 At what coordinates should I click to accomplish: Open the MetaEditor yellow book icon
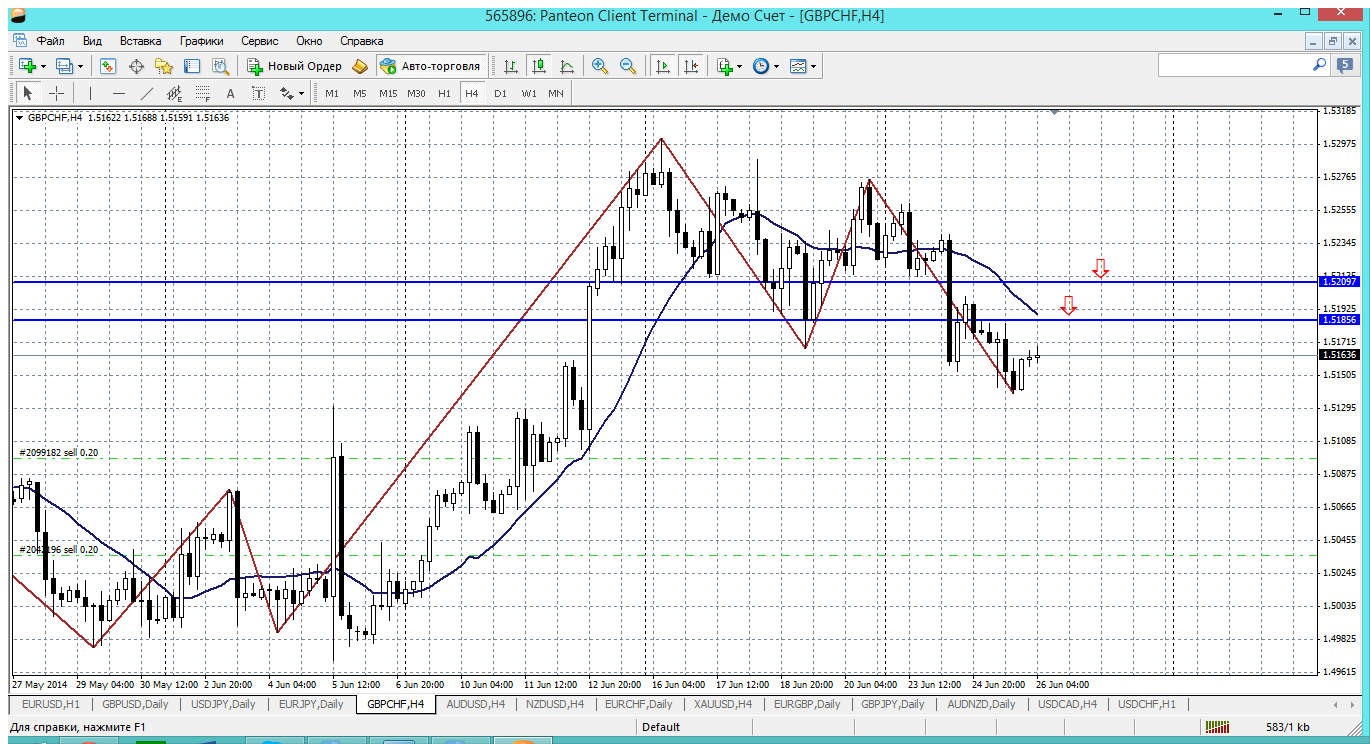(x=360, y=66)
